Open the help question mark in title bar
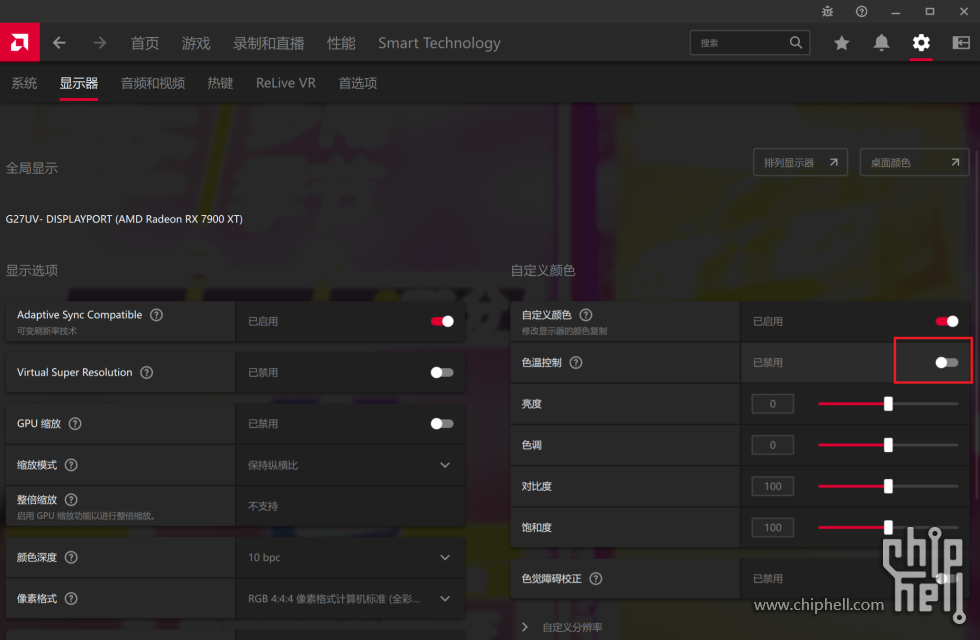Screen dimensions: 980x640 point(861,11)
